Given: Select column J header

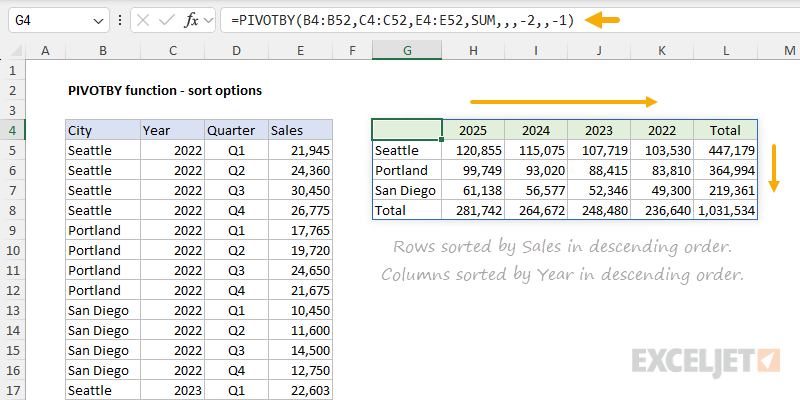Looking at the screenshot, I should tap(599, 51).
